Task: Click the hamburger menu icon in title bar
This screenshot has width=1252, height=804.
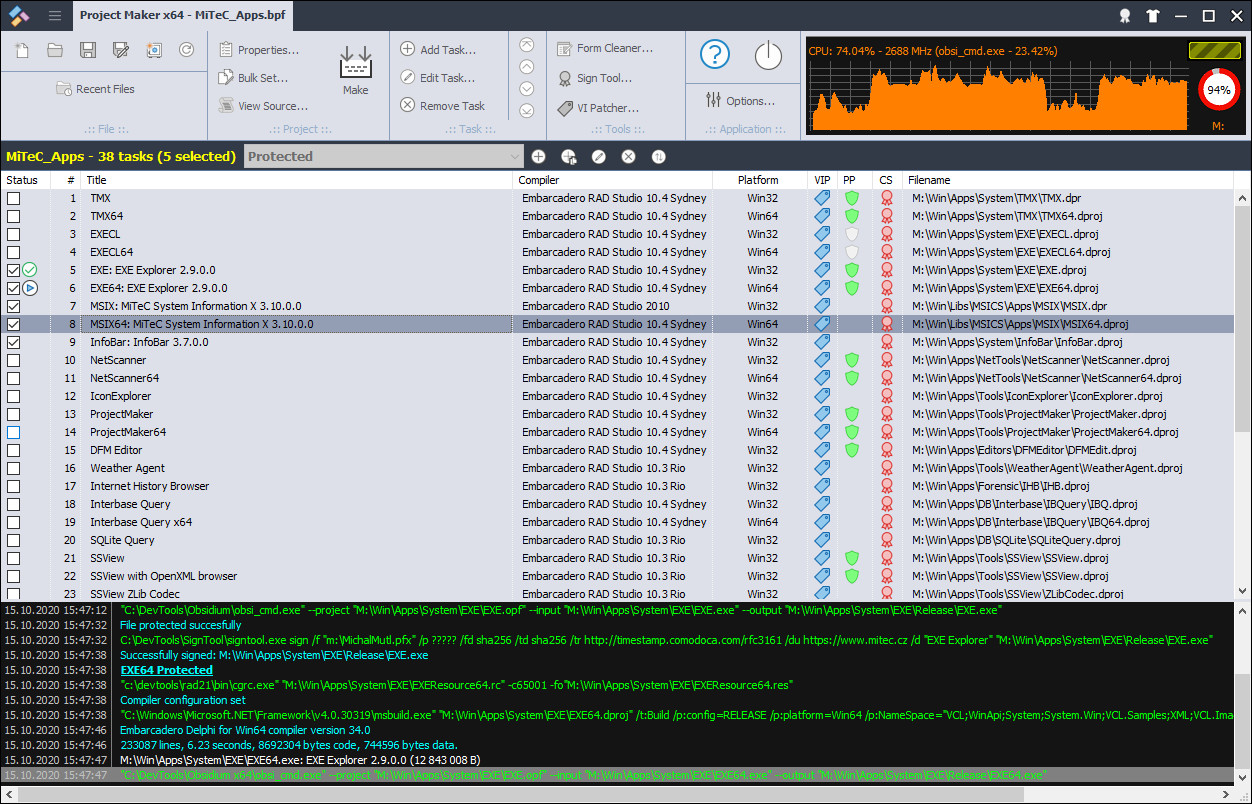Action: pyautogui.click(x=55, y=16)
